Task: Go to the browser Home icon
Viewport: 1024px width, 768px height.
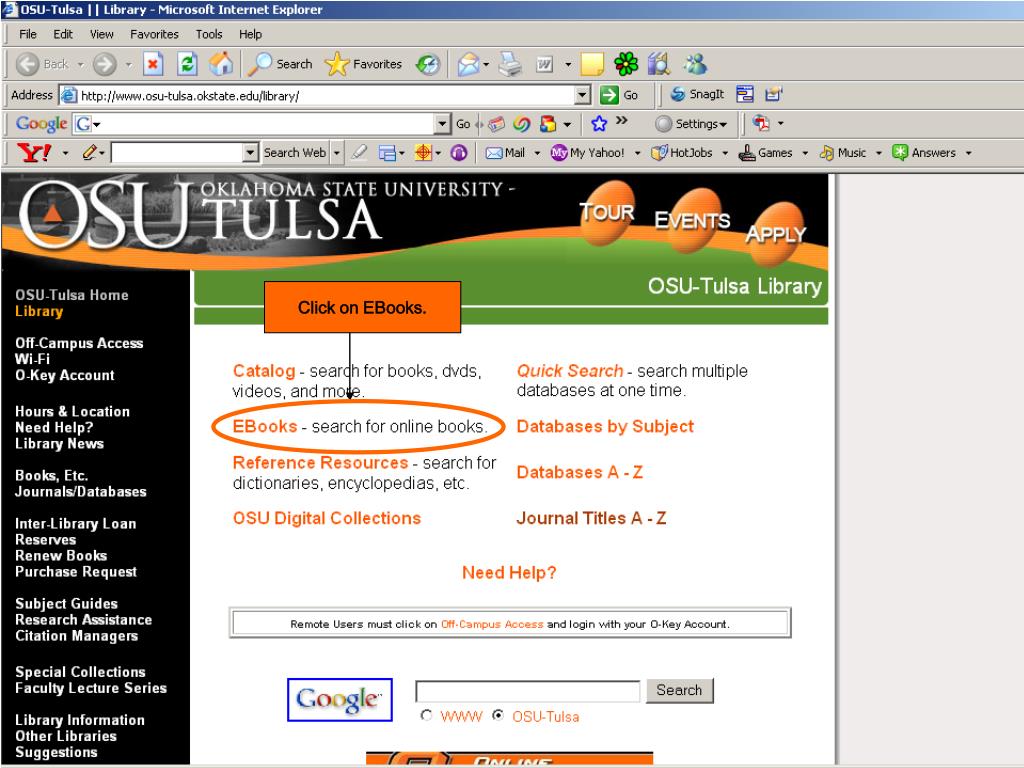Action: pos(221,64)
